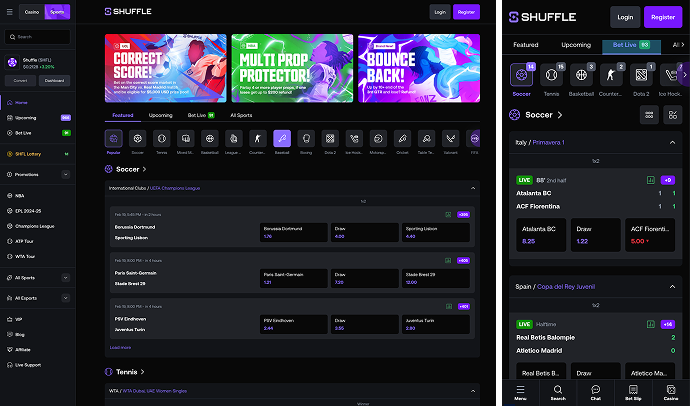The width and height of the screenshot is (690, 406).
Task: Open the All Sports tab
Action: click(241, 115)
